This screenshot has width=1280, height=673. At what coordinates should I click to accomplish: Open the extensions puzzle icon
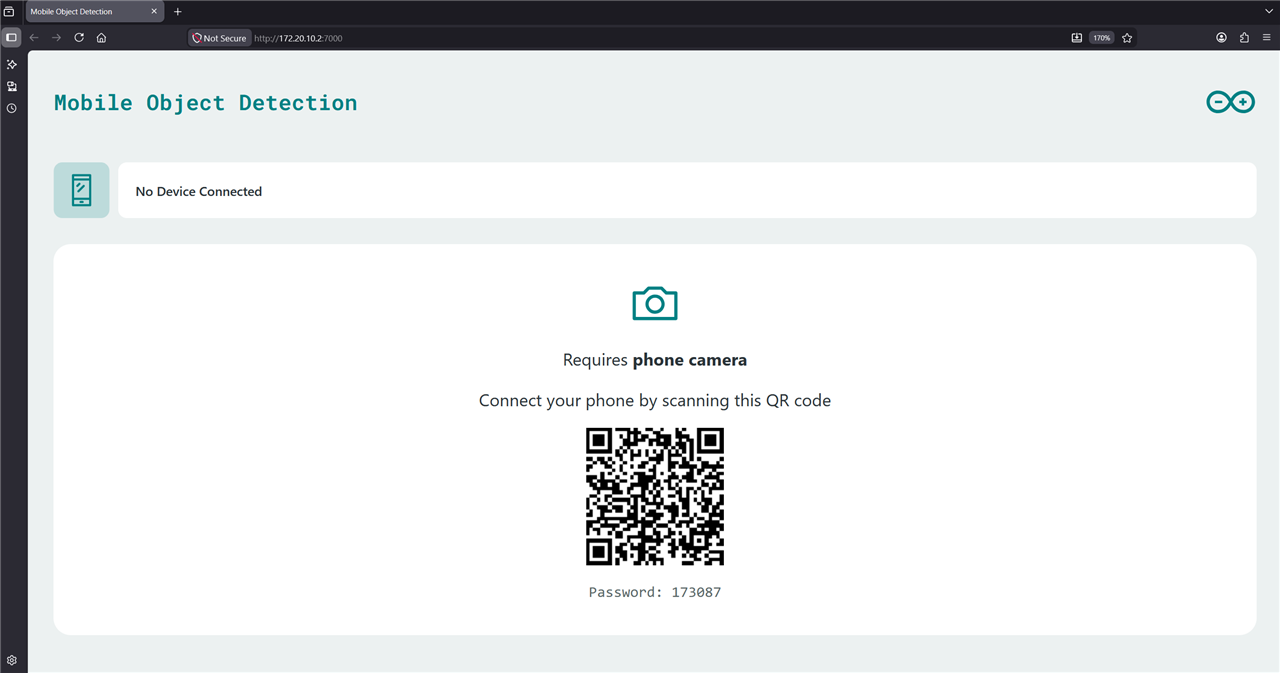1244,38
